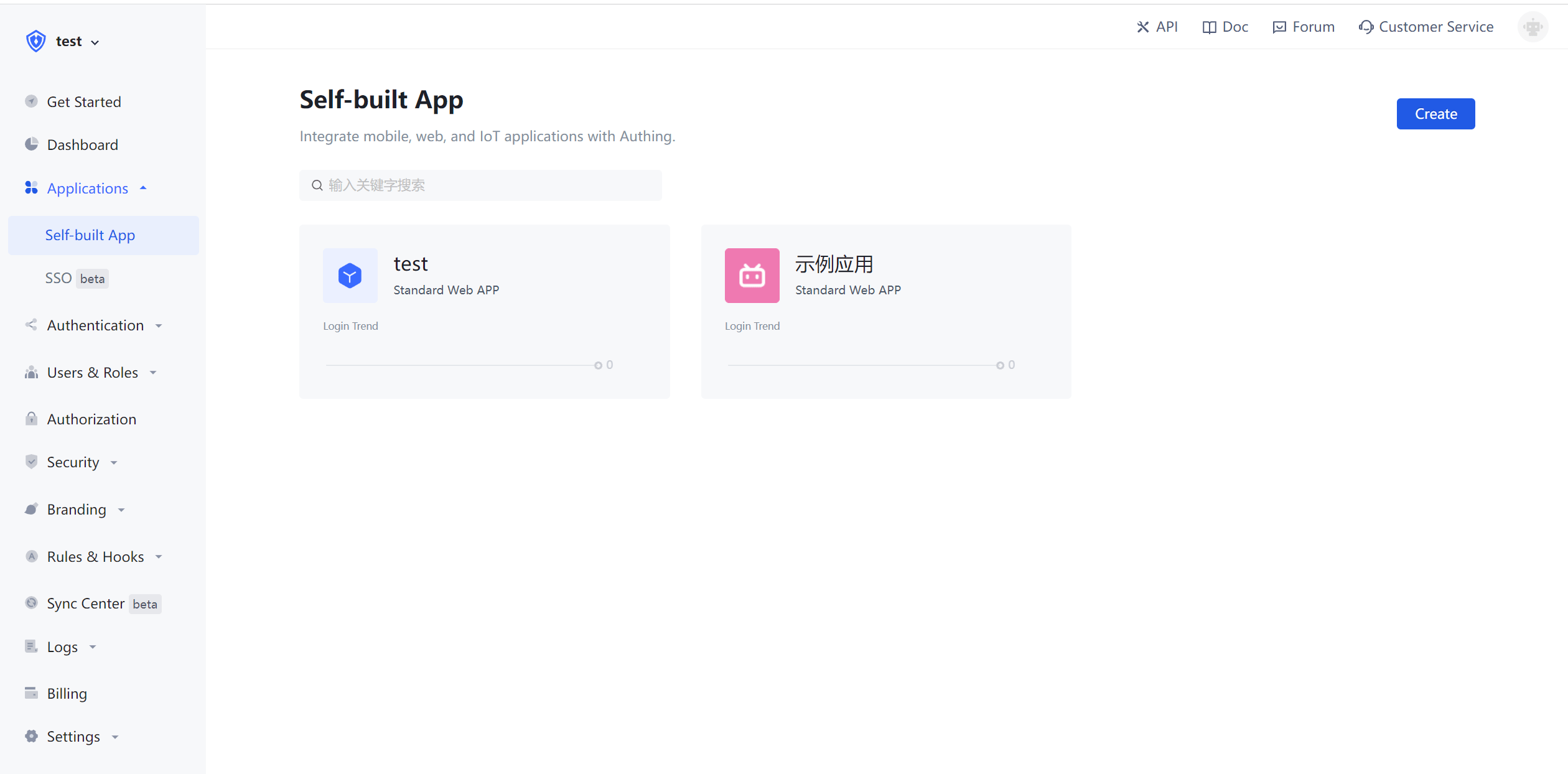
Task: Click the blue Create button
Action: coord(1435,114)
